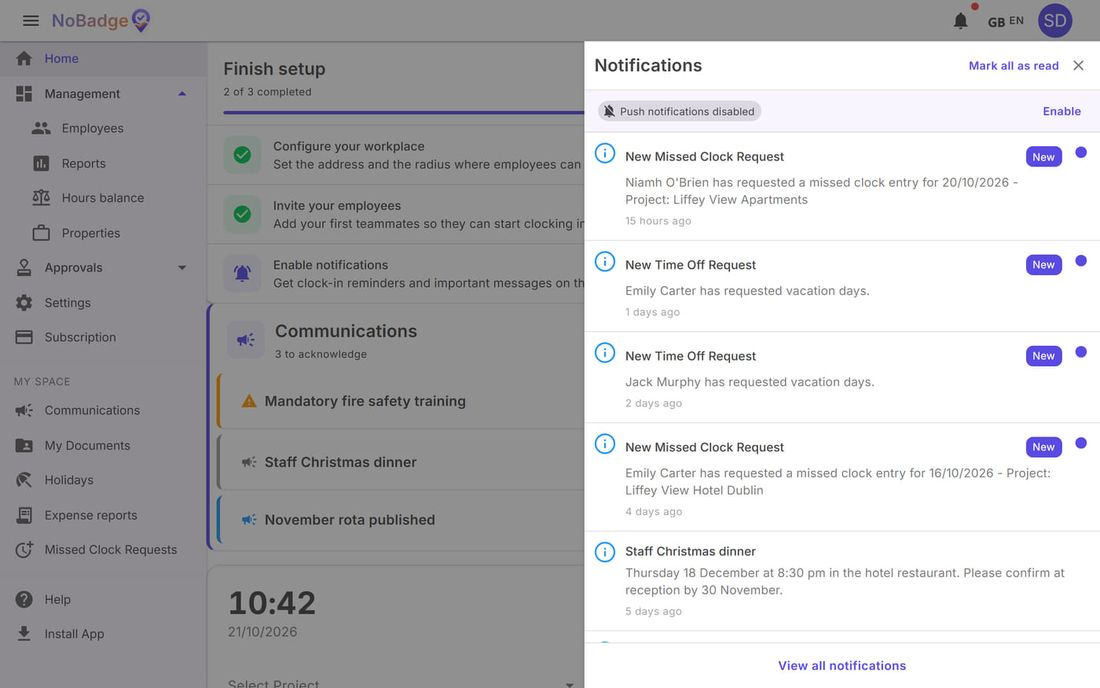The image size is (1100, 688).
Task: Click the Settings gear icon
Action: click(x=24, y=302)
